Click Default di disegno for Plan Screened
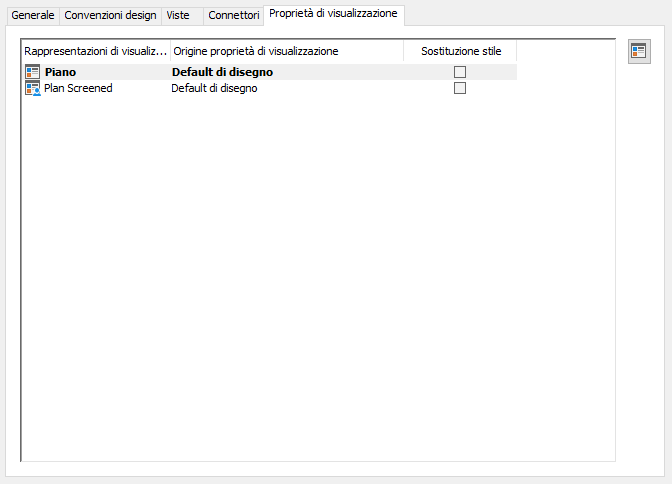 coord(214,88)
